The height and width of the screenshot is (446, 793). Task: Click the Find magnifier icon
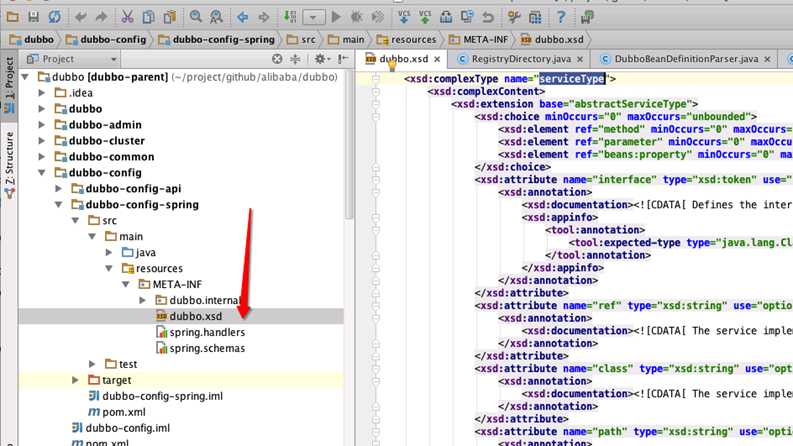[195, 17]
